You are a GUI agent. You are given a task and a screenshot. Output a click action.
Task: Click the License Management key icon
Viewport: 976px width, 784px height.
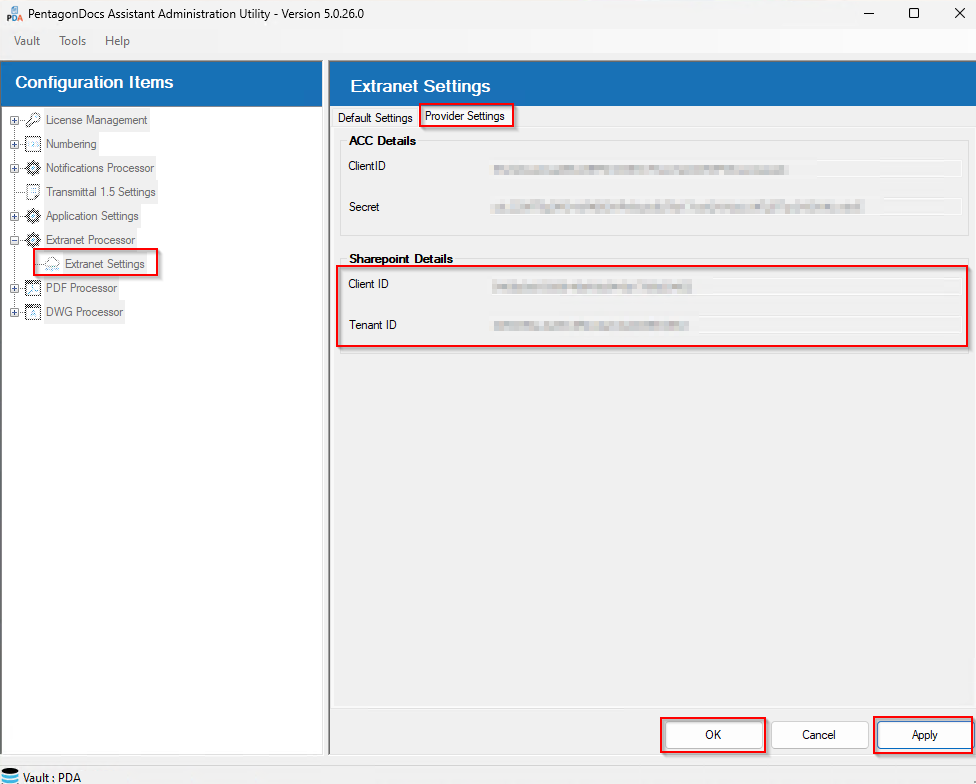pos(33,120)
